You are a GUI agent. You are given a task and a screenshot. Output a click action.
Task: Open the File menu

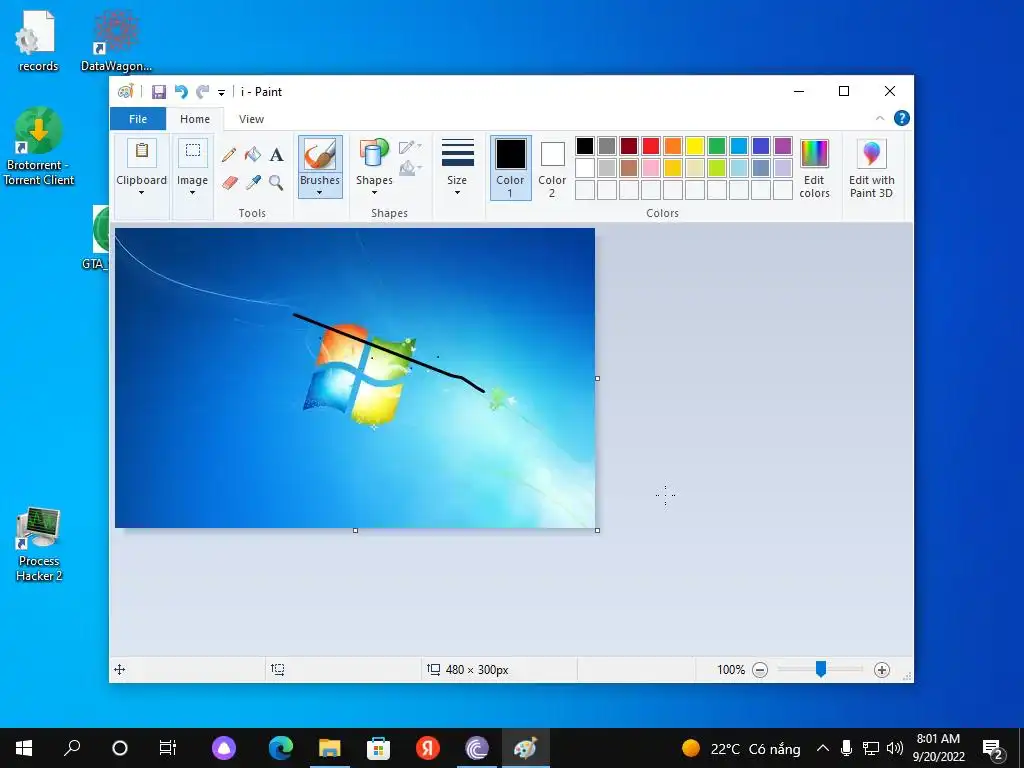pos(138,119)
